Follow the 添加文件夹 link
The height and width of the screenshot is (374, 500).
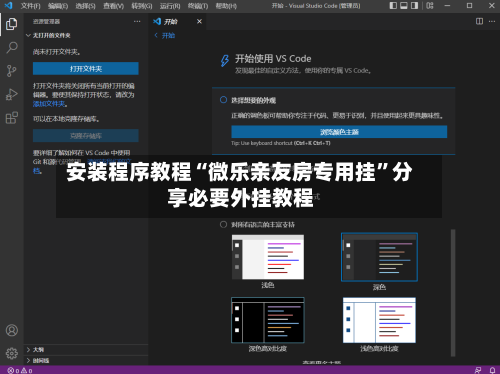tap(50, 104)
